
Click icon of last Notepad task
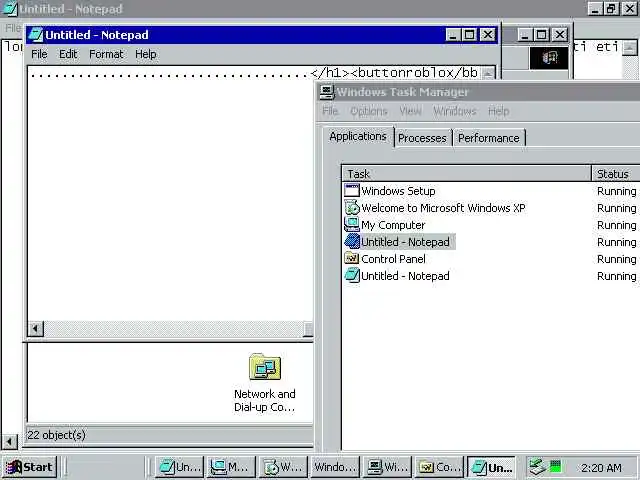(x=351, y=276)
